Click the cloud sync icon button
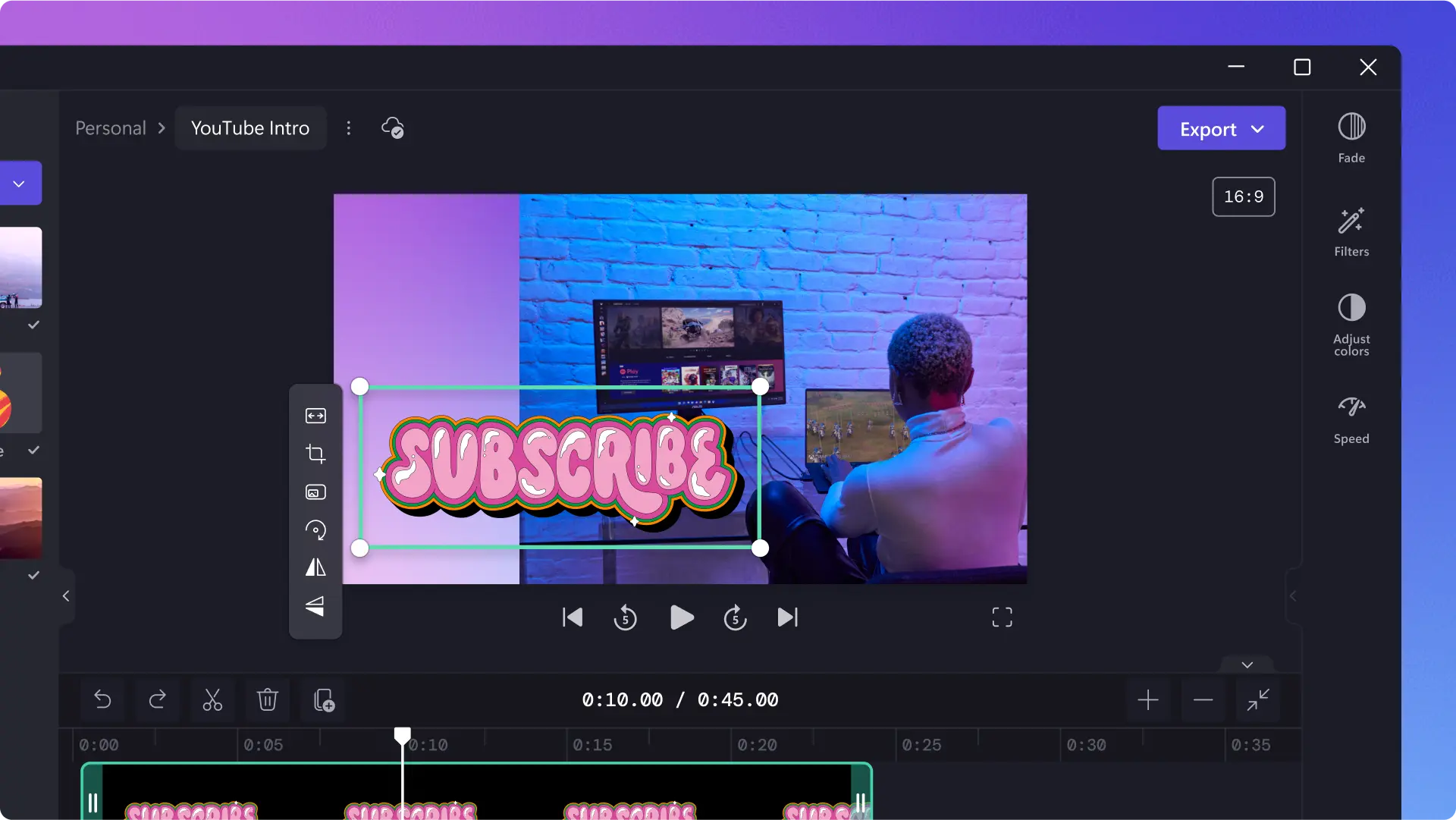 (x=392, y=127)
